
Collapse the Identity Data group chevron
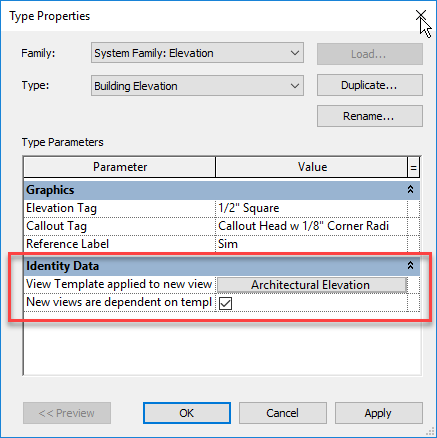410,266
